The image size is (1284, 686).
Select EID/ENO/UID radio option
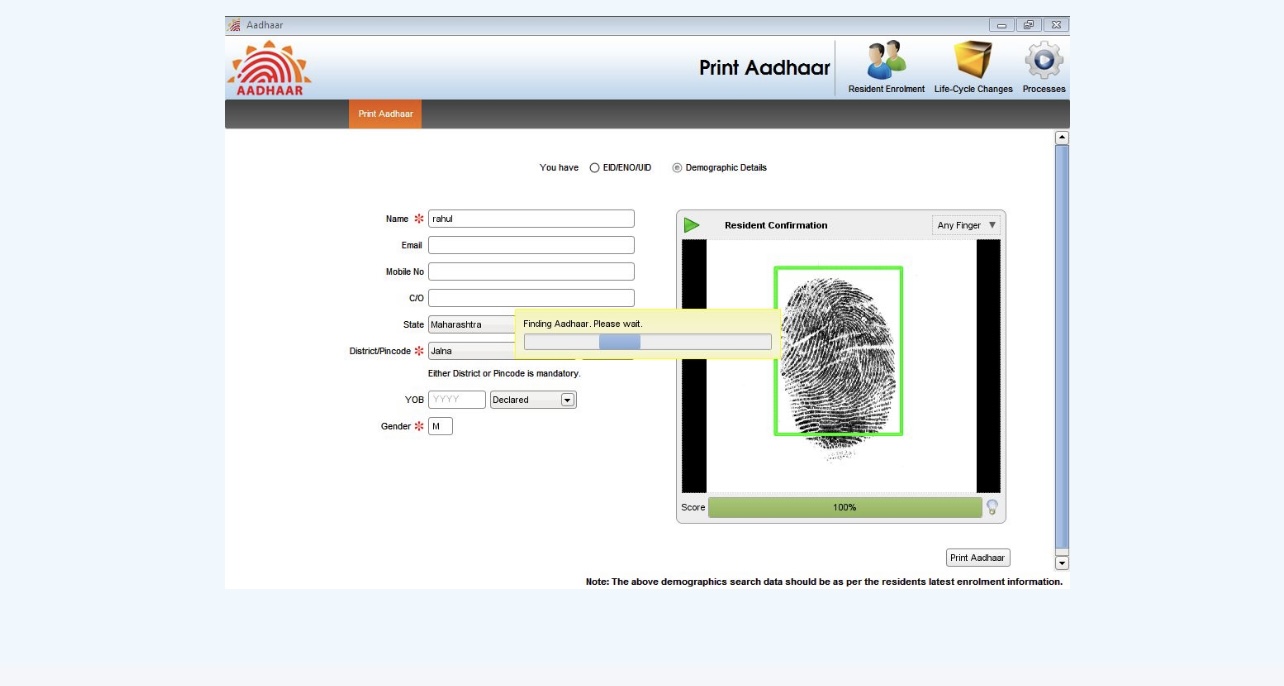(x=594, y=168)
